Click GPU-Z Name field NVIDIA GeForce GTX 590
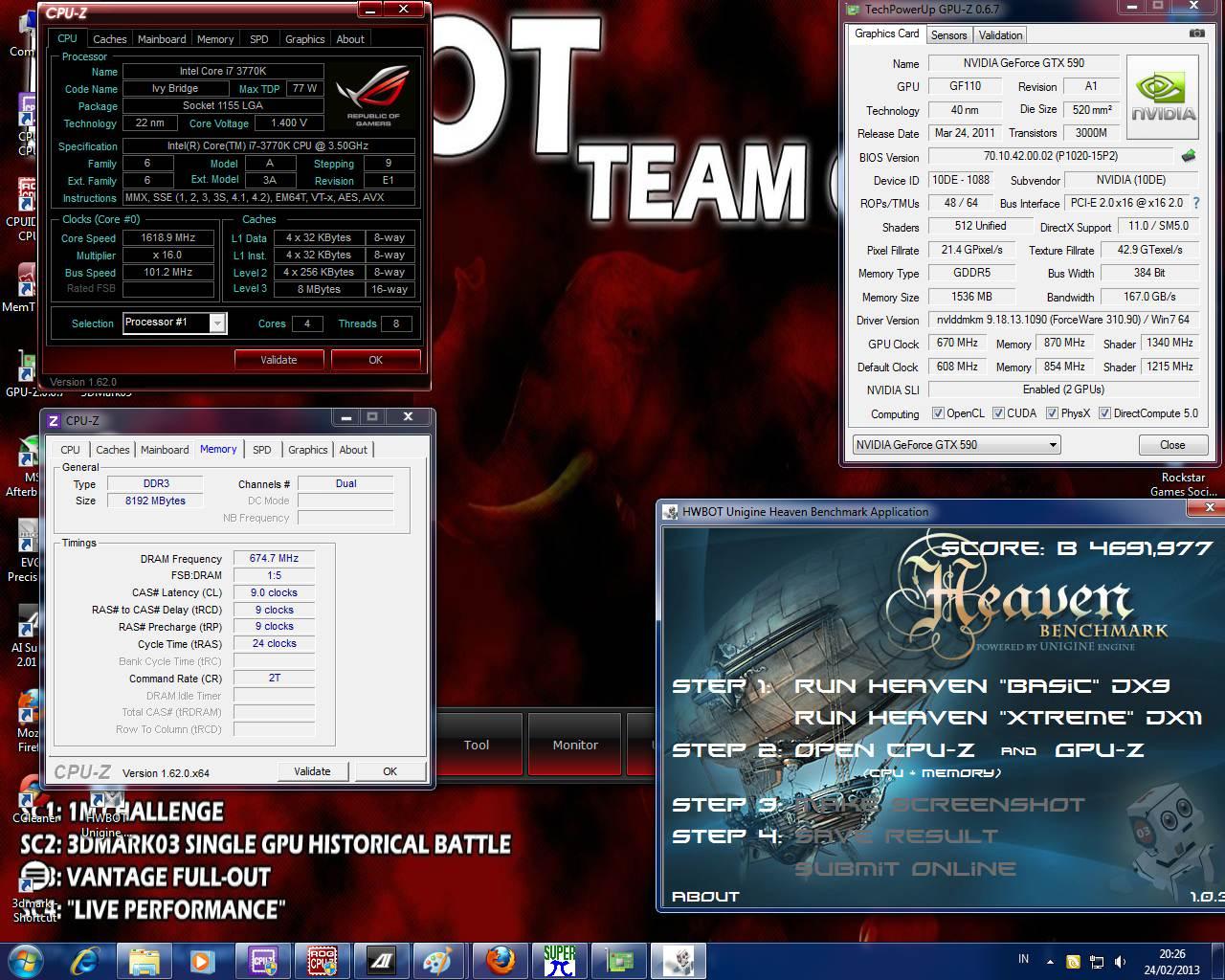Image resolution: width=1225 pixels, height=980 pixels. pos(1023,63)
